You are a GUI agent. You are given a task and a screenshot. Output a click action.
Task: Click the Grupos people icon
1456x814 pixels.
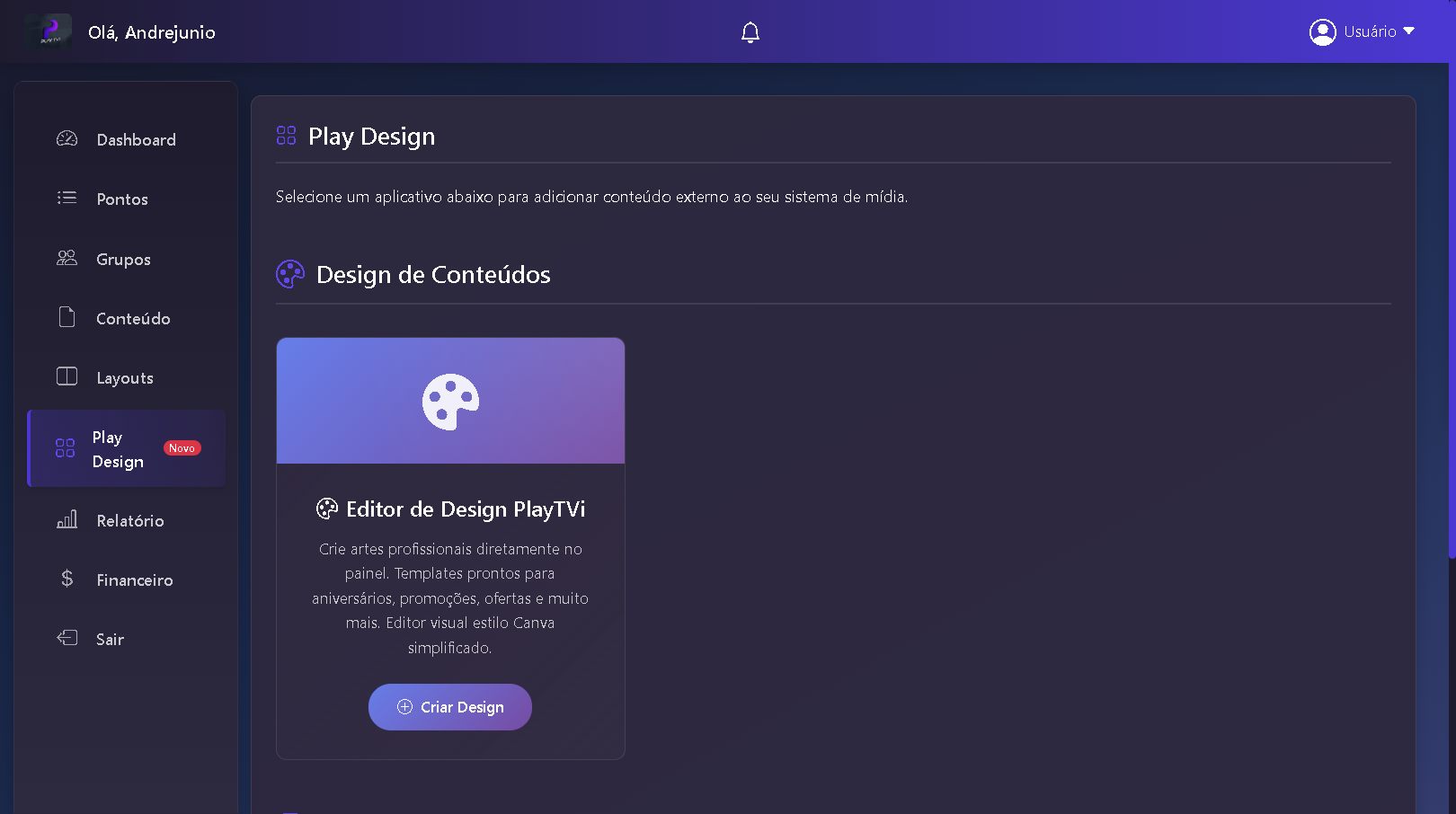tap(67, 258)
